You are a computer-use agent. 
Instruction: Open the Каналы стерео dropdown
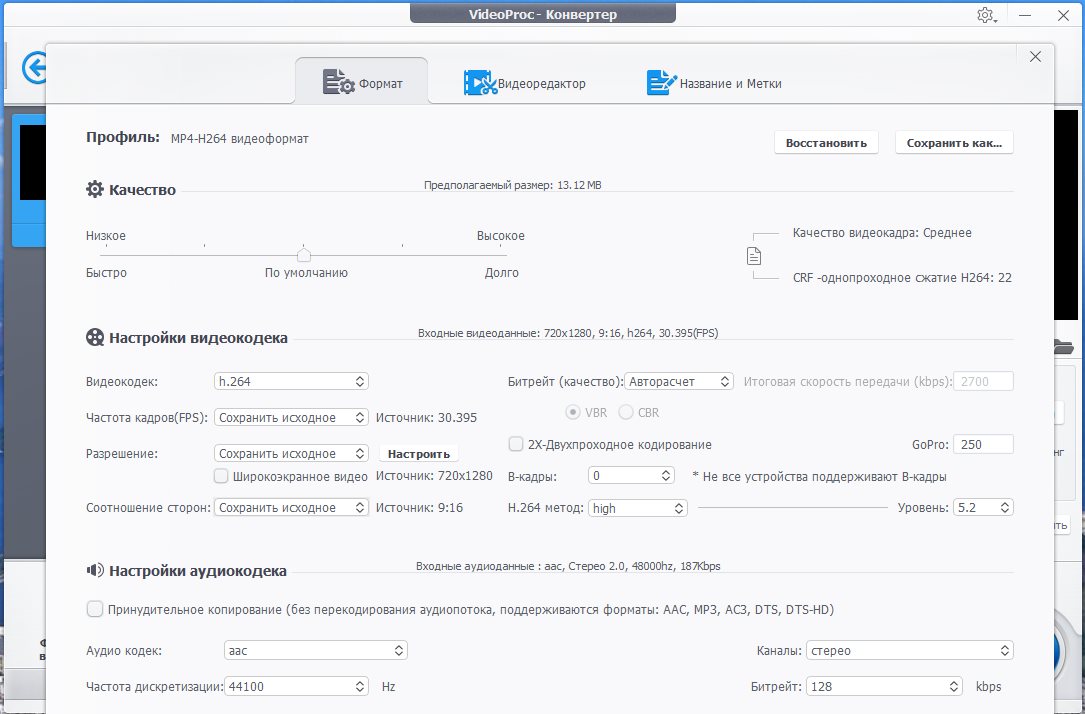pos(910,651)
